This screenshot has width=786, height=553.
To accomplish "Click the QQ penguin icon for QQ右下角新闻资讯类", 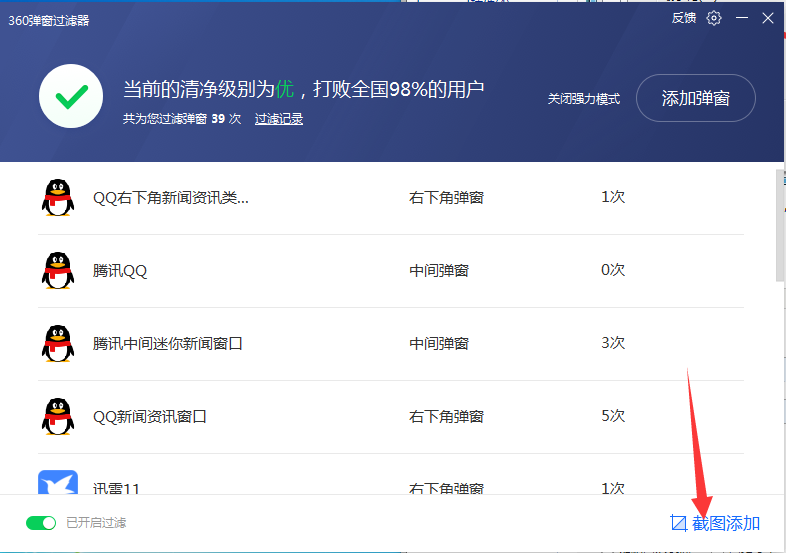I will 58,198.
